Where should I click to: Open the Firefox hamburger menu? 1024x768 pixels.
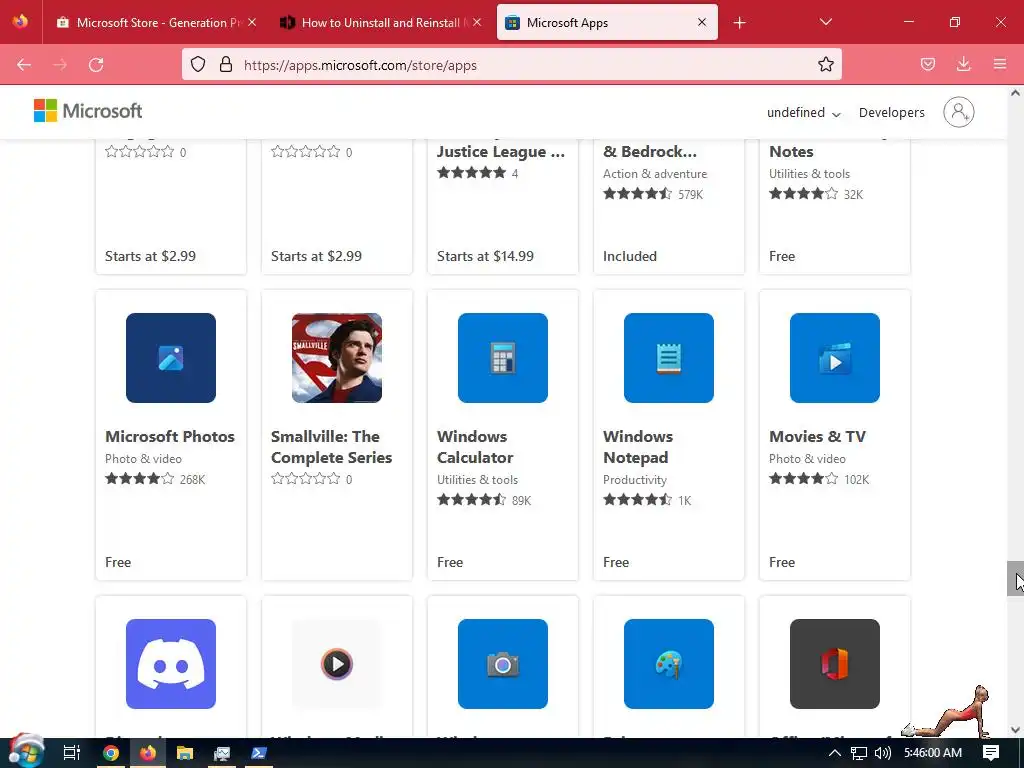coord(999,65)
